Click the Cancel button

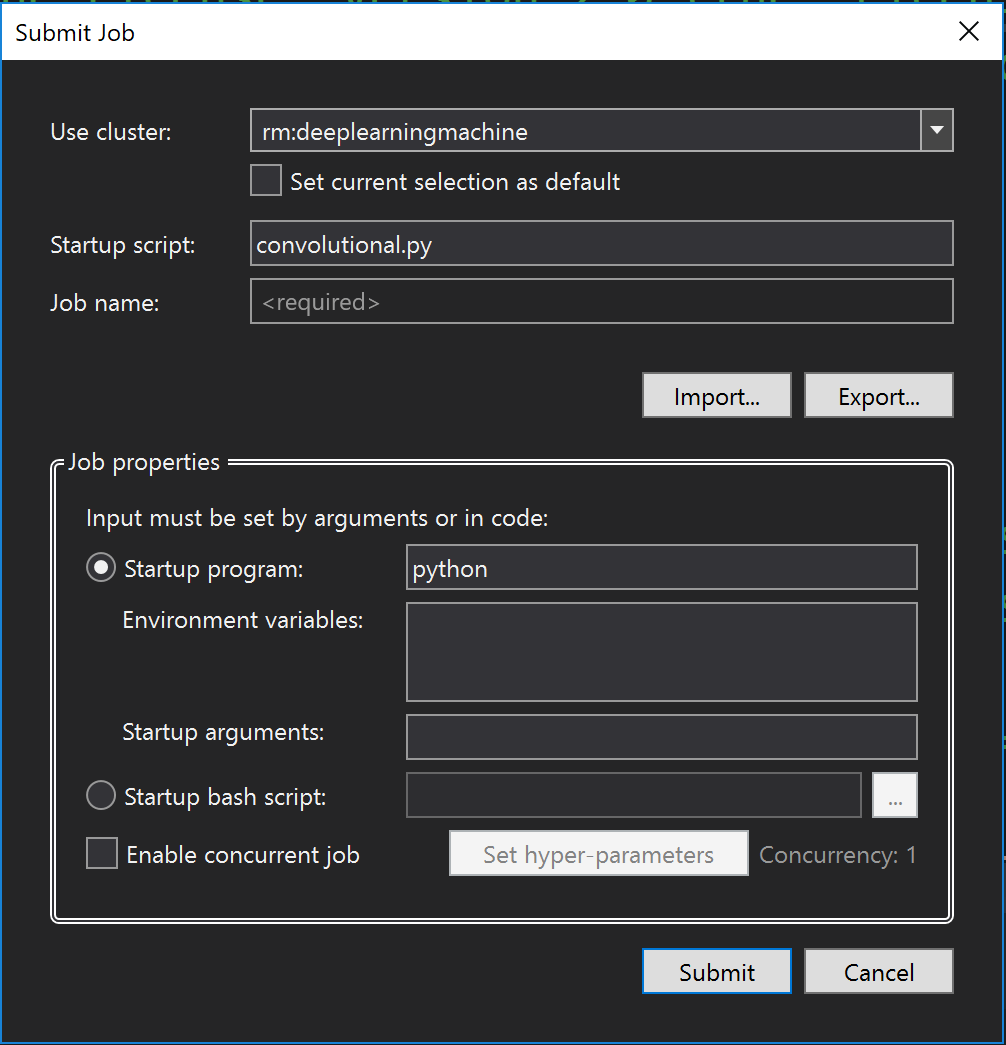878,970
